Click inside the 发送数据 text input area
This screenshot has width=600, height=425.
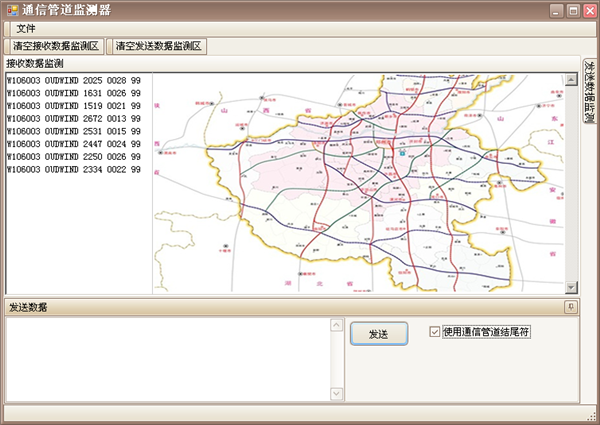coord(165,359)
